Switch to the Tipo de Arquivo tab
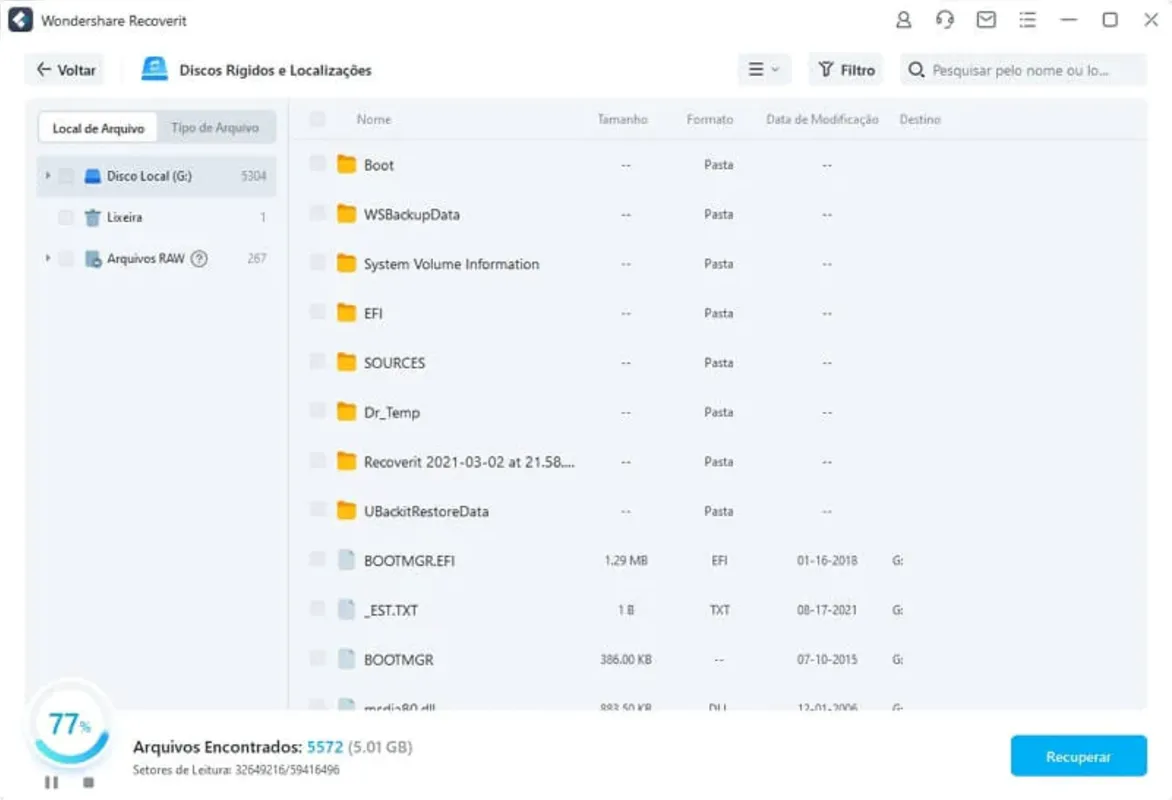 215,128
